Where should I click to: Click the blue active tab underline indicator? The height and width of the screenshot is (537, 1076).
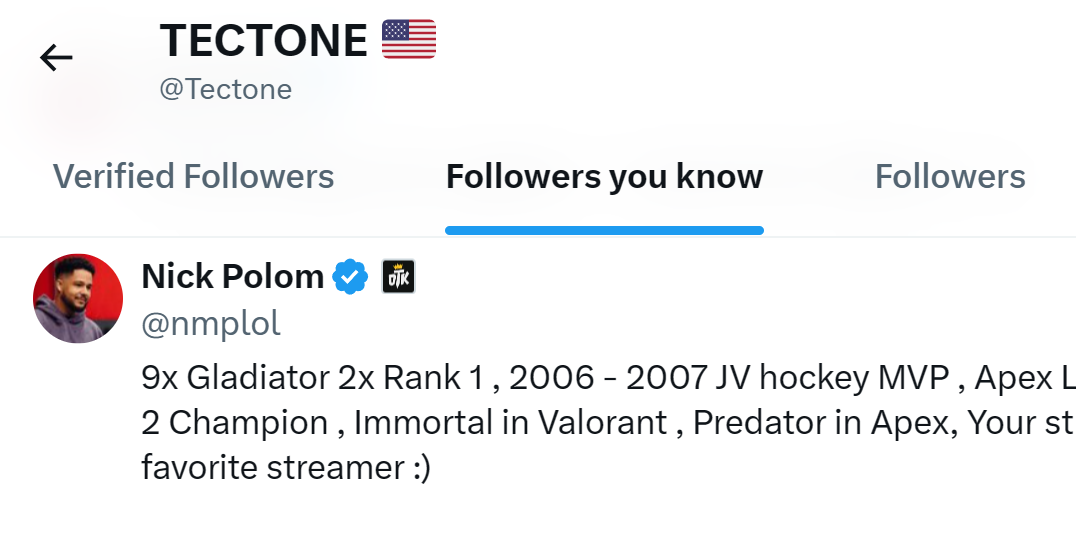coord(605,230)
